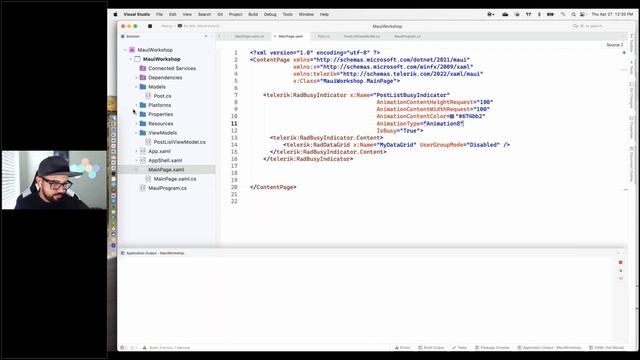Image resolution: width=640 pixels, height=360 pixels.
Task: Select the Debug configuration selector
Action: tap(167, 26)
